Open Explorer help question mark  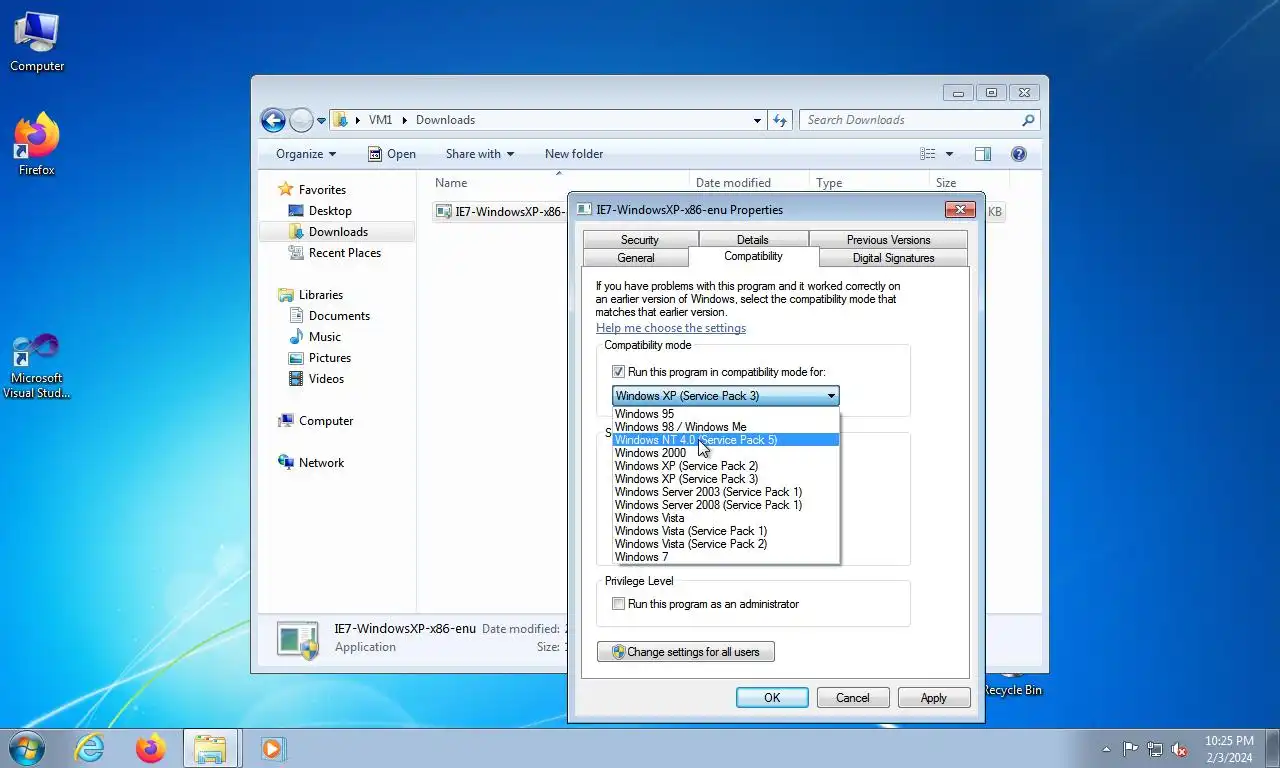pyautogui.click(x=1019, y=154)
